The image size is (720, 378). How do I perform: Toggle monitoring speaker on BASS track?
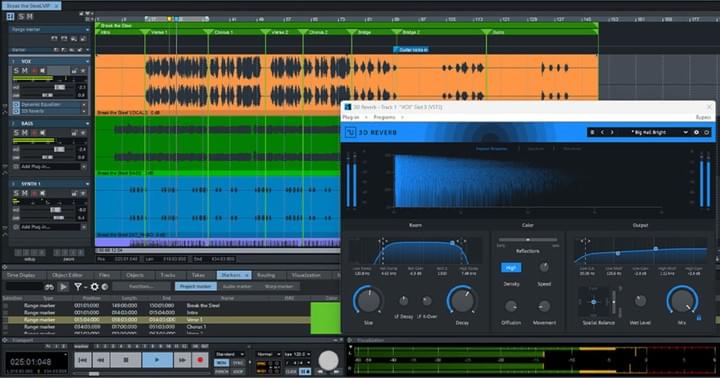[x=42, y=133]
